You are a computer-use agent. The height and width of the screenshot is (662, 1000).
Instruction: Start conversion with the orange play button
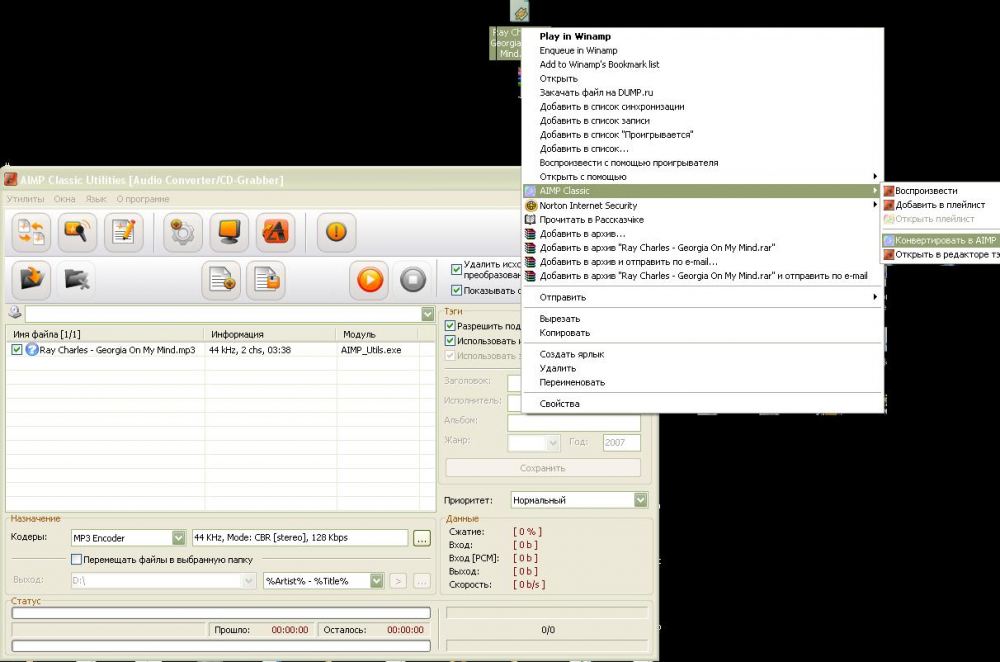point(369,279)
